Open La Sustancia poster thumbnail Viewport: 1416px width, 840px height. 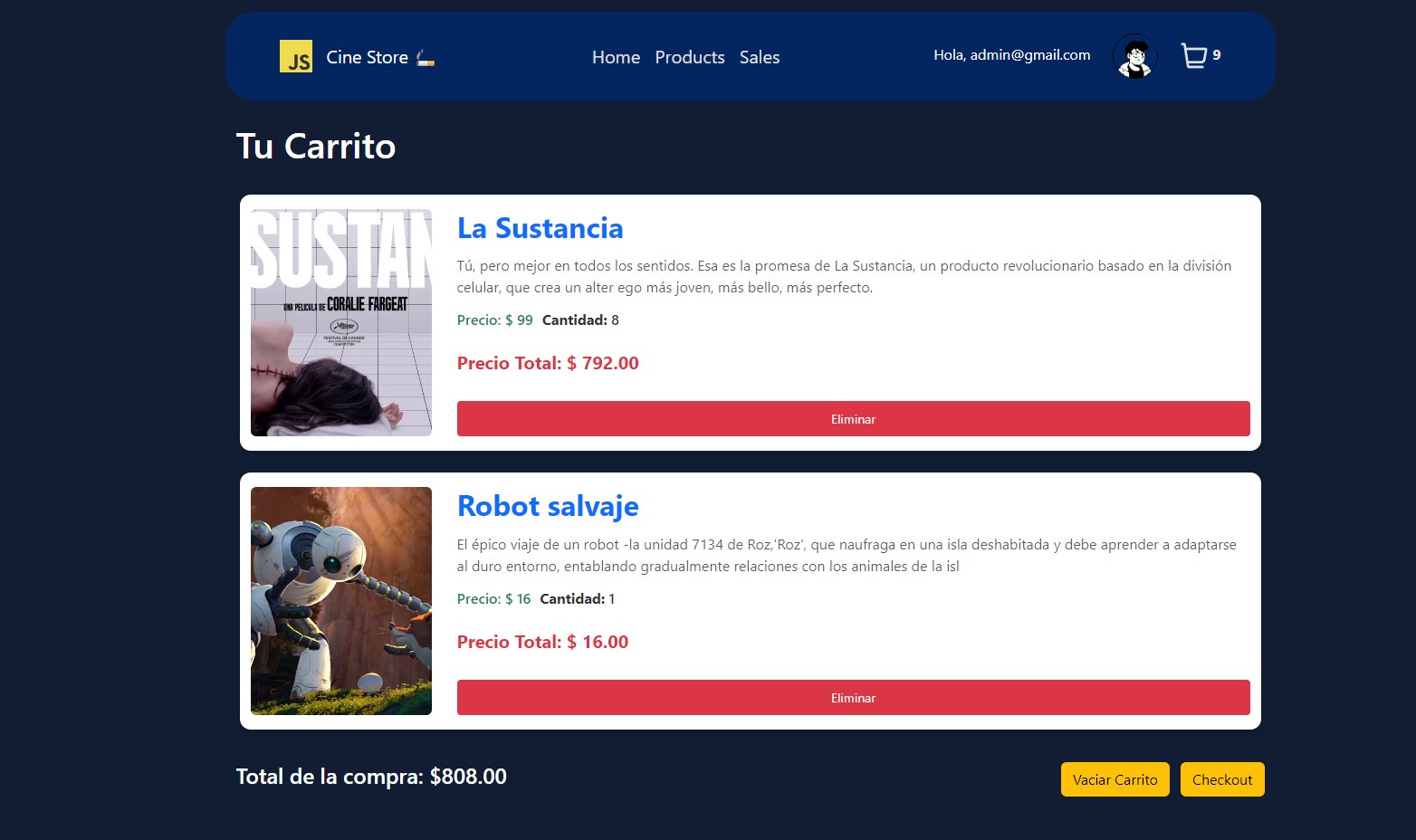tap(341, 322)
